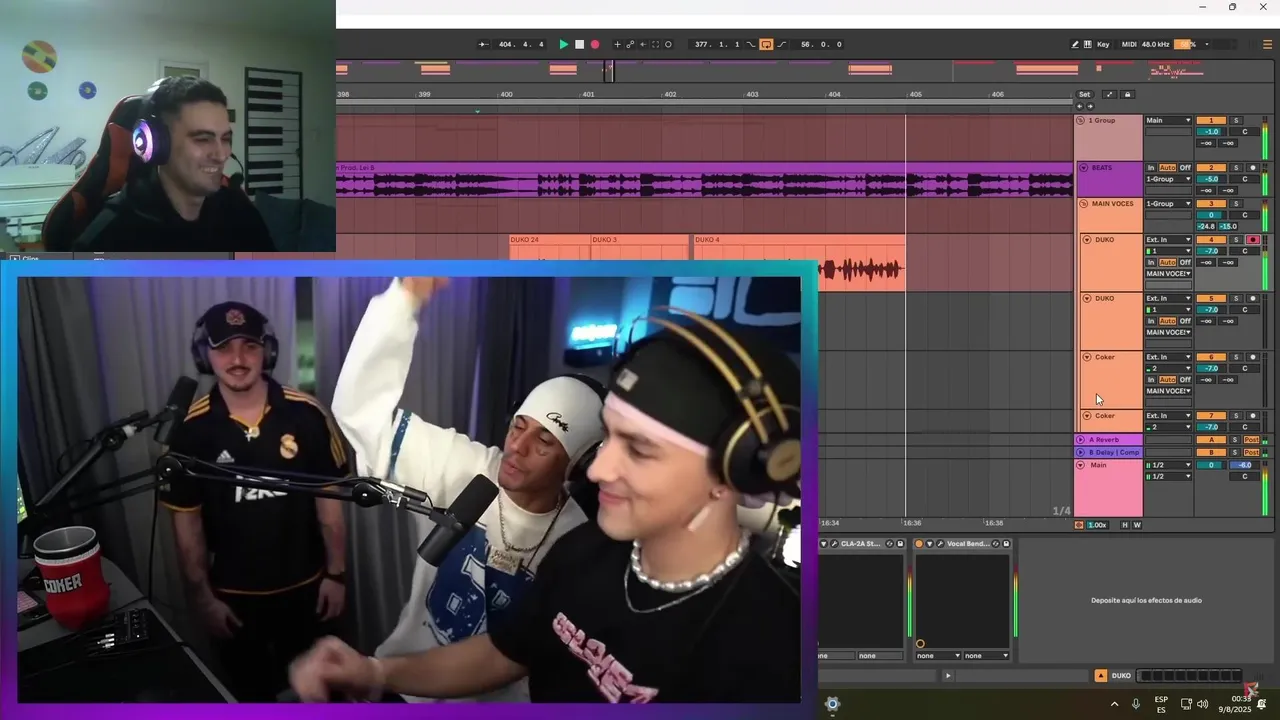Toggle the orange Loop switch
1280x720 pixels.
point(766,44)
